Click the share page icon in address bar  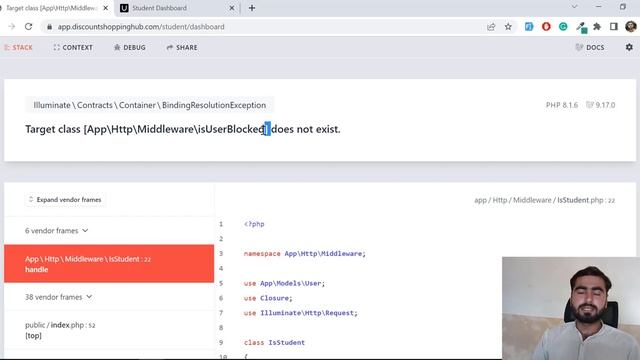click(x=491, y=27)
